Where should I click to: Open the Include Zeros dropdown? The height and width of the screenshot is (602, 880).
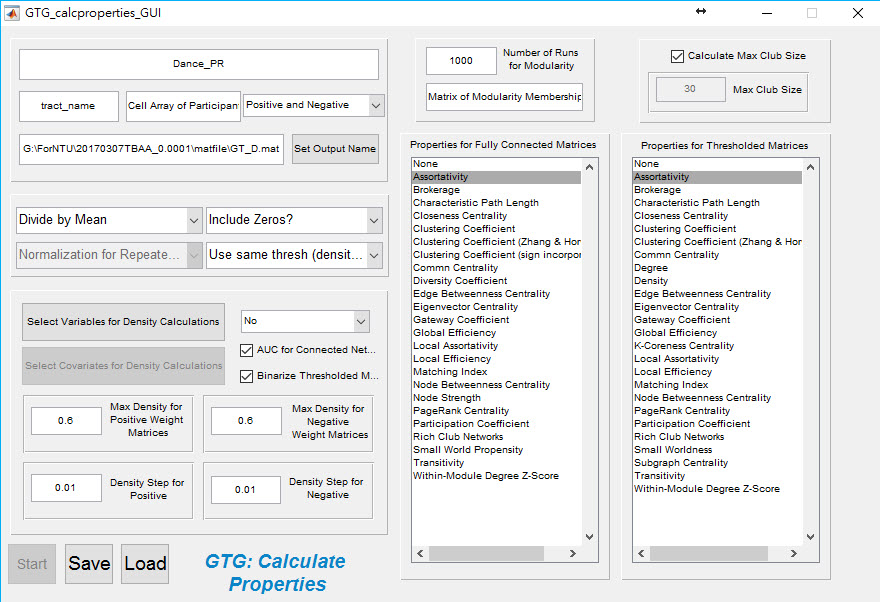click(294, 220)
